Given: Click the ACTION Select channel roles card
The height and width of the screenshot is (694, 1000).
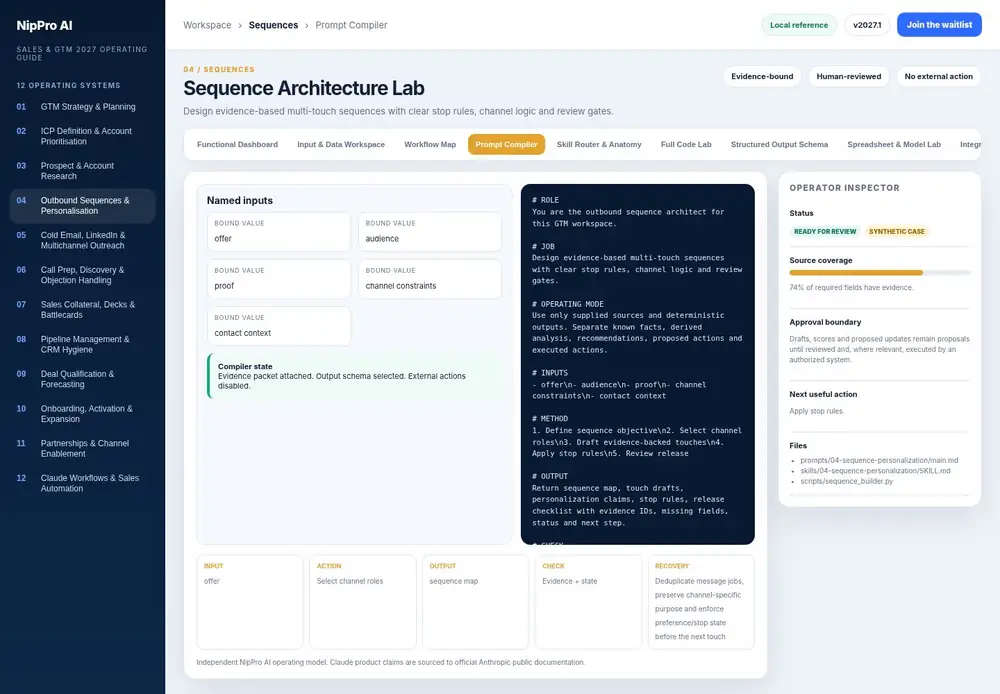Looking at the screenshot, I should [363, 602].
